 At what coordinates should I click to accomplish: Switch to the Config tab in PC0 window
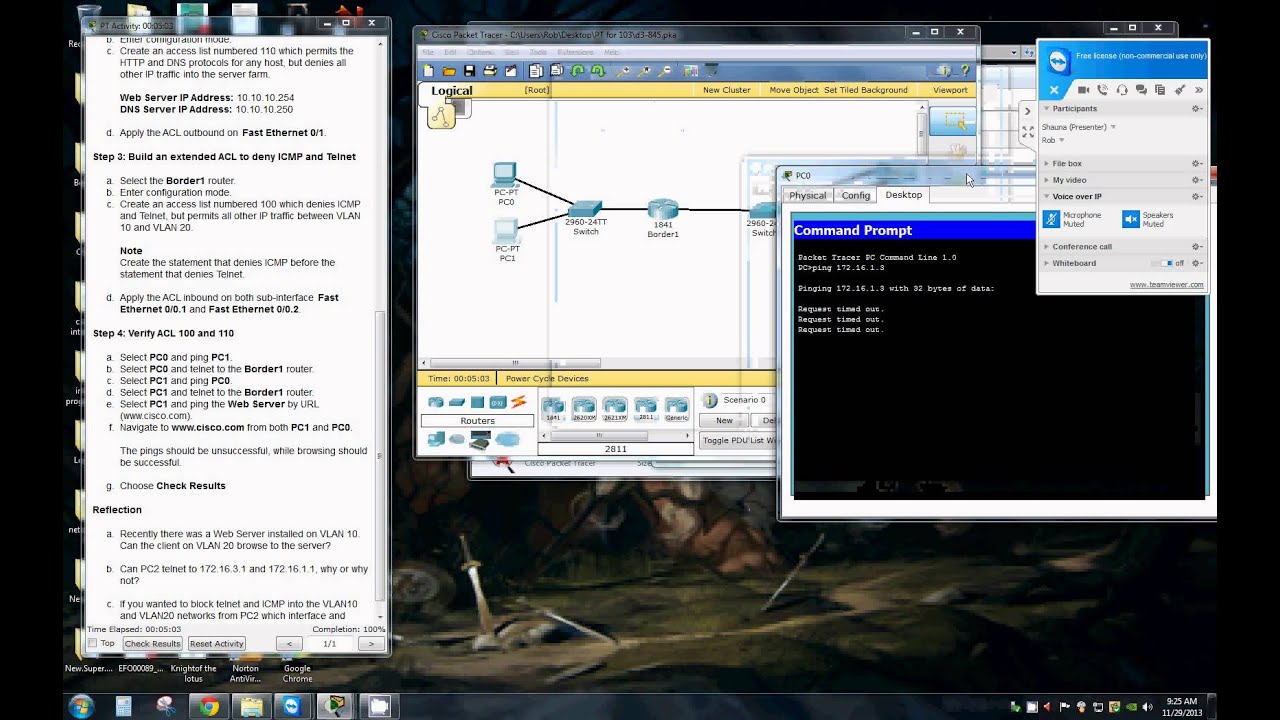pos(856,195)
